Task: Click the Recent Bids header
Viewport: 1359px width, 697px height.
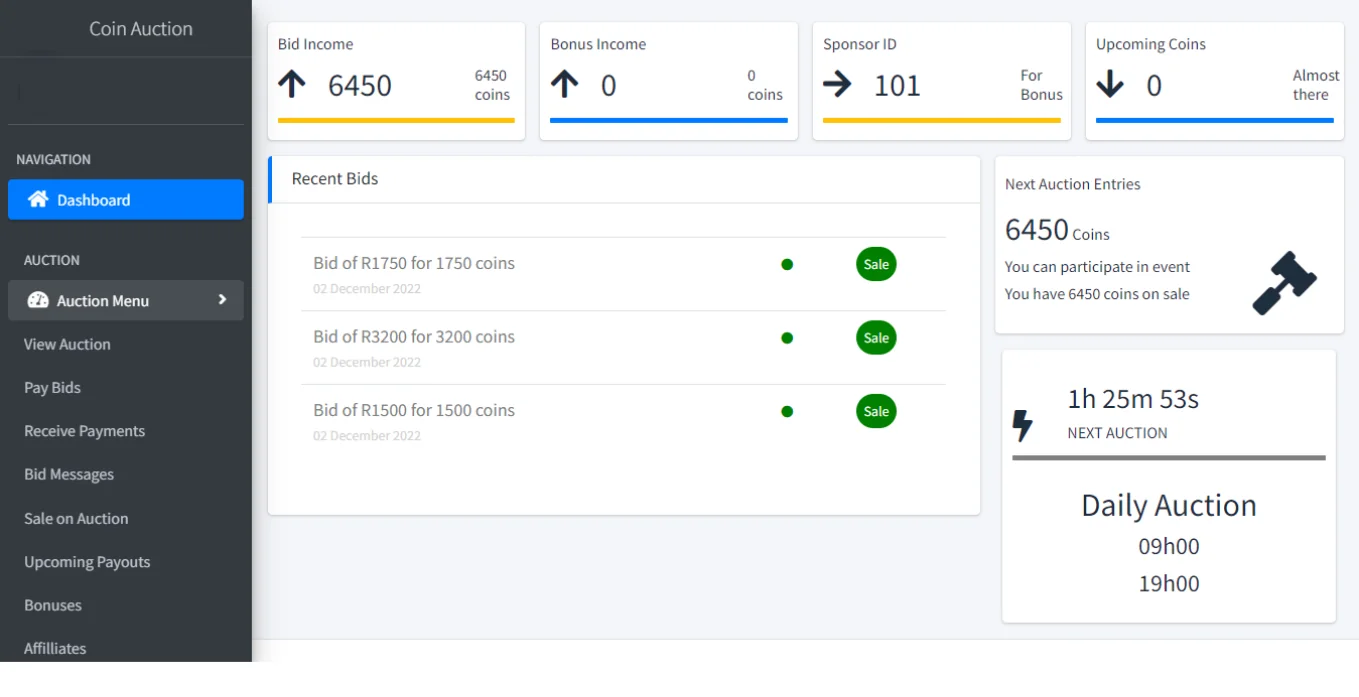Action: tap(335, 178)
